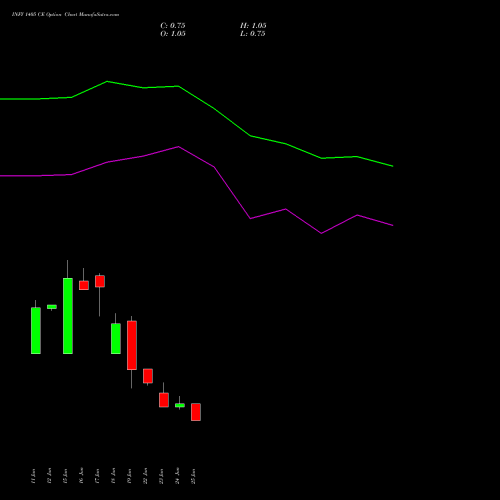Click the INFY 1485 CE Option Chart title

click(x=65, y=15)
